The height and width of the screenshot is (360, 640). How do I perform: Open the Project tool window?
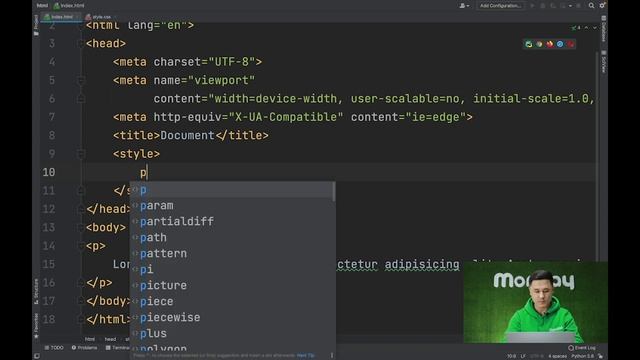[x=36, y=24]
